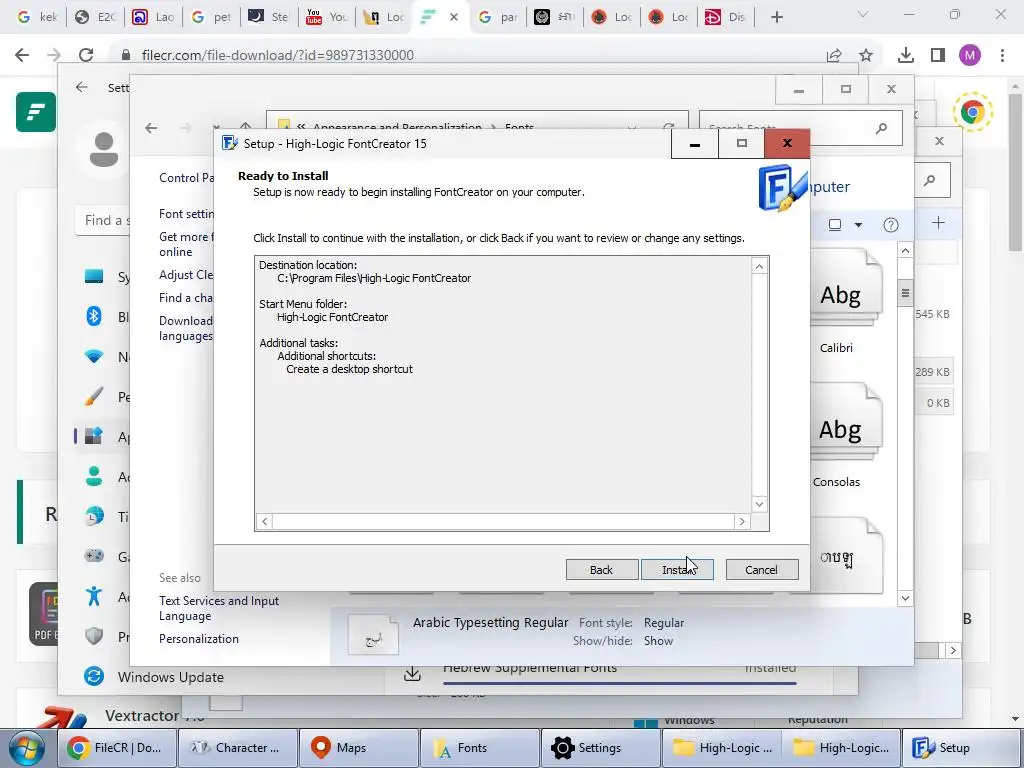Click the summary box scroll up arrow
The image size is (1024, 768).
coord(759,266)
